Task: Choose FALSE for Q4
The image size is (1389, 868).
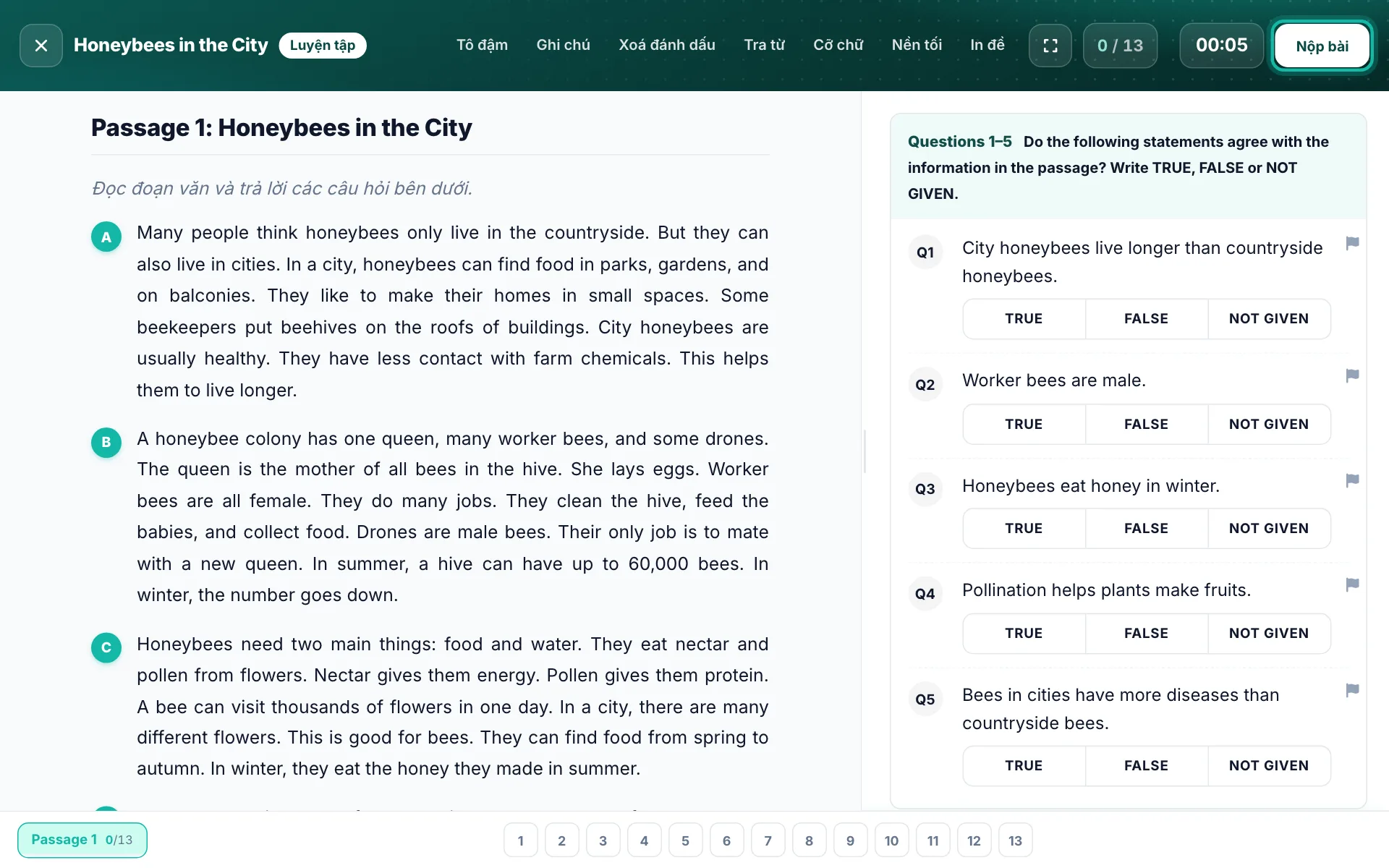Action: (1146, 634)
